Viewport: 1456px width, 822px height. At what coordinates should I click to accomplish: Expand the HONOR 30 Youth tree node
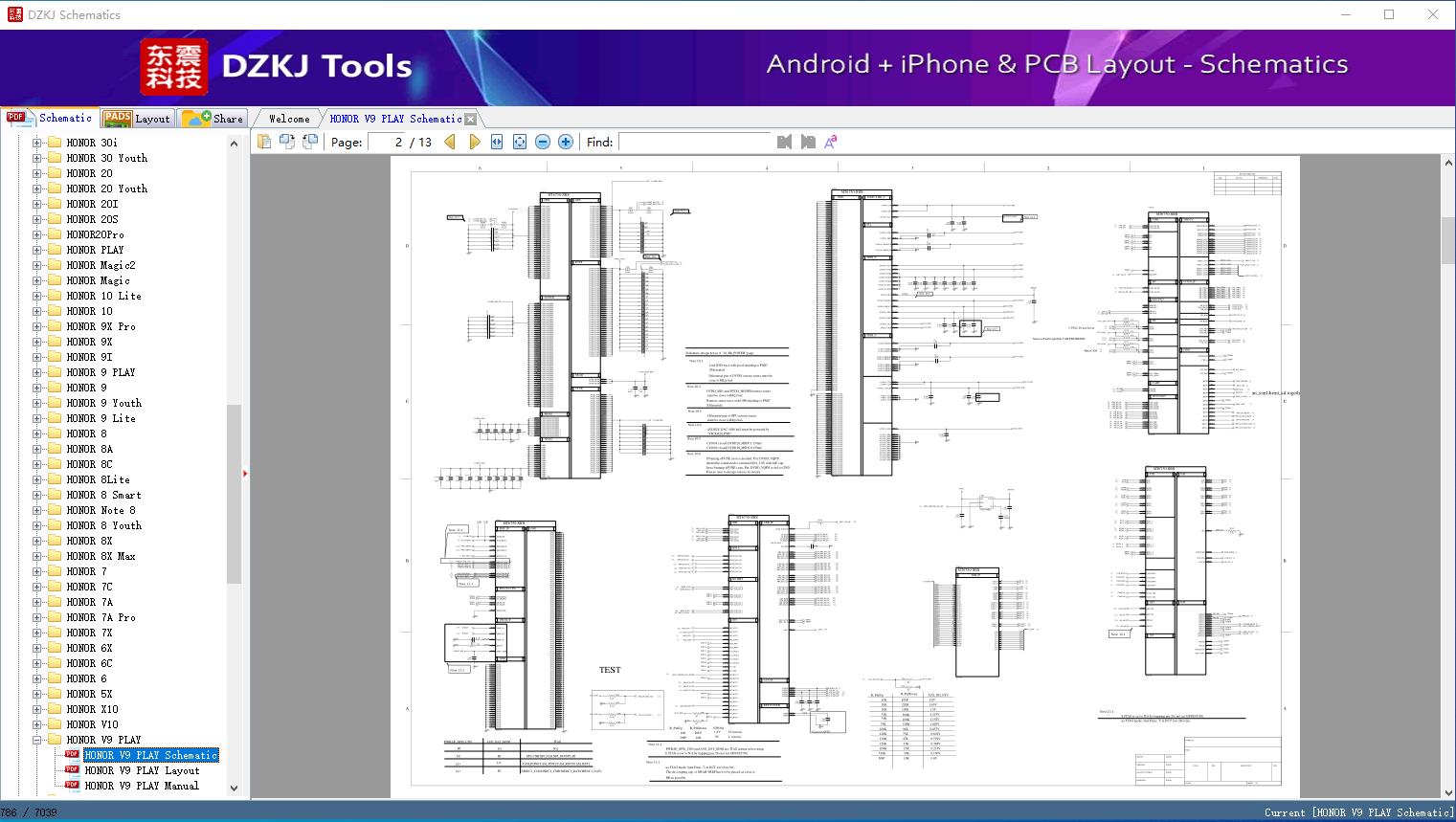[x=37, y=158]
